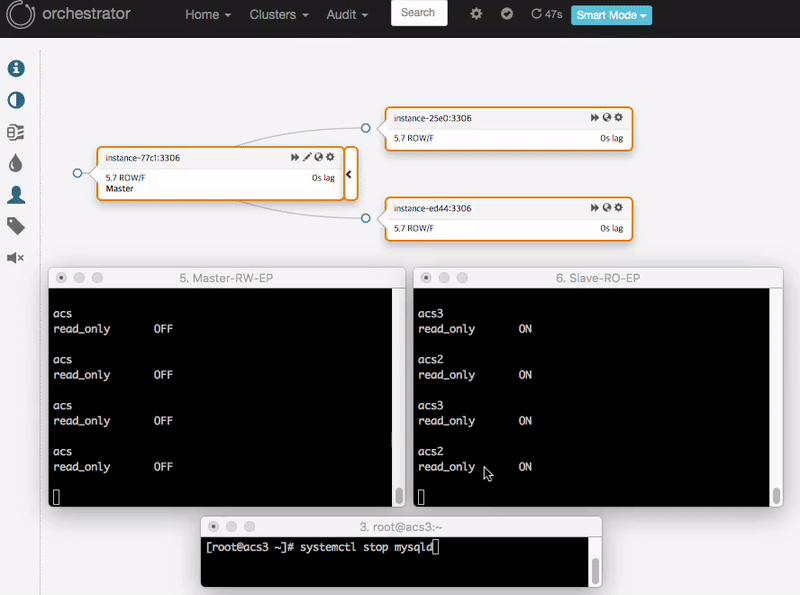
Task: Select the colorize contrast icon in the sidebar
Action: [15, 100]
